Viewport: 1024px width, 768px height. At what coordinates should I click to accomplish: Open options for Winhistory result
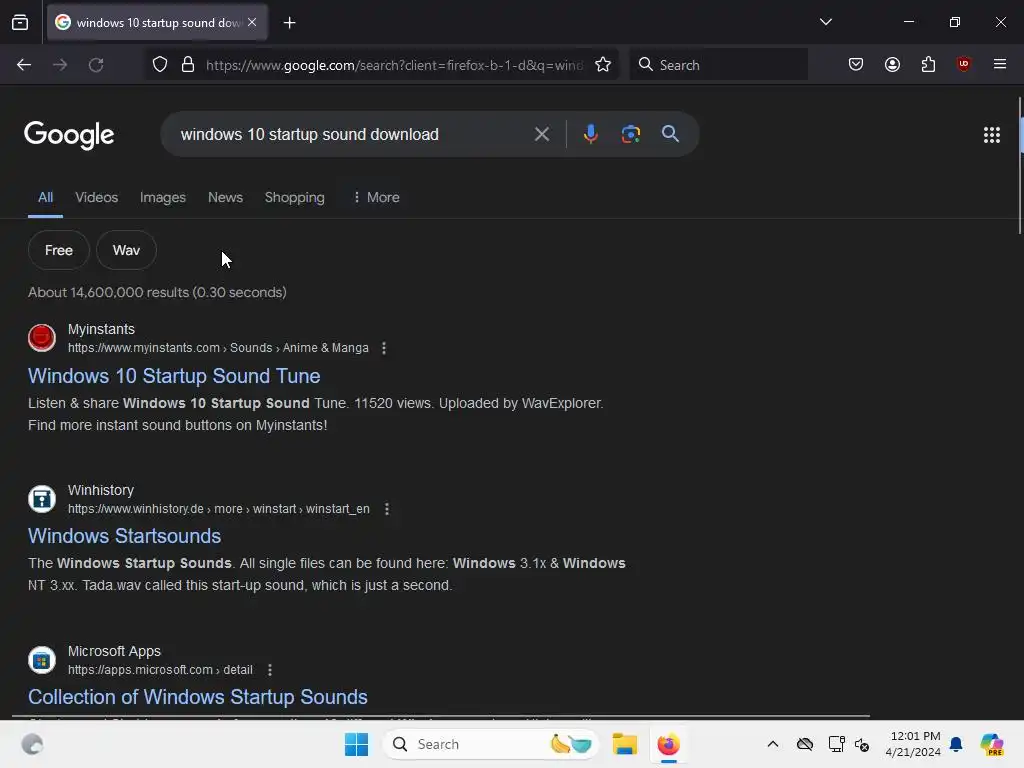tap(387, 509)
